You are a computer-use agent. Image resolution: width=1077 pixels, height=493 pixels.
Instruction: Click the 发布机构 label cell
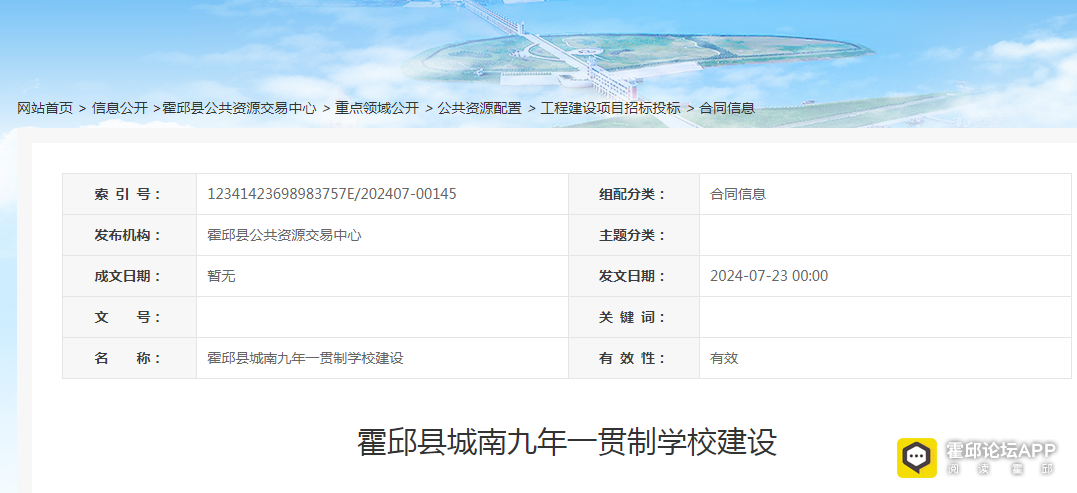(x=130, y=236)
